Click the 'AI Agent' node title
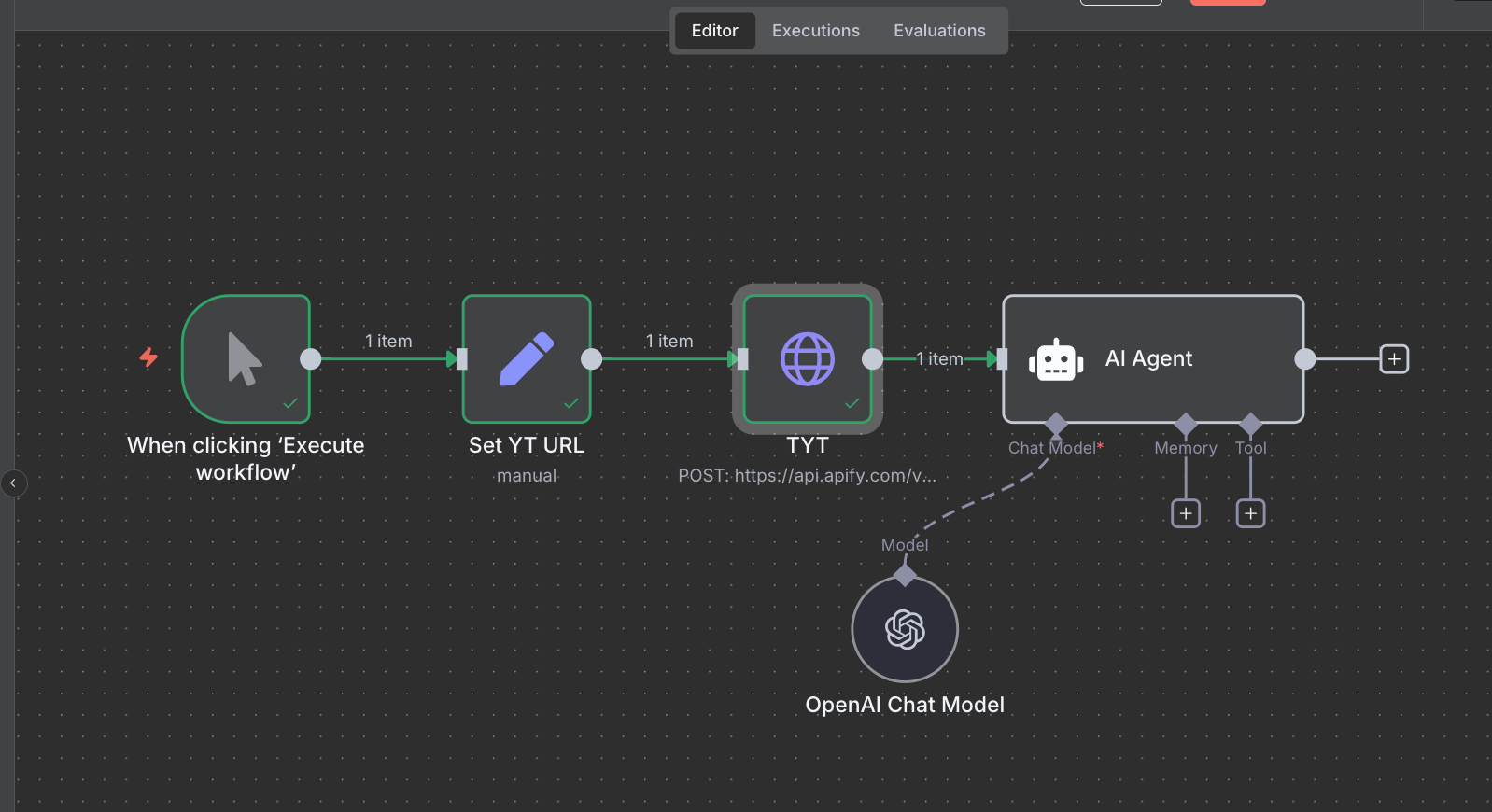 (x=1148, y=359)
